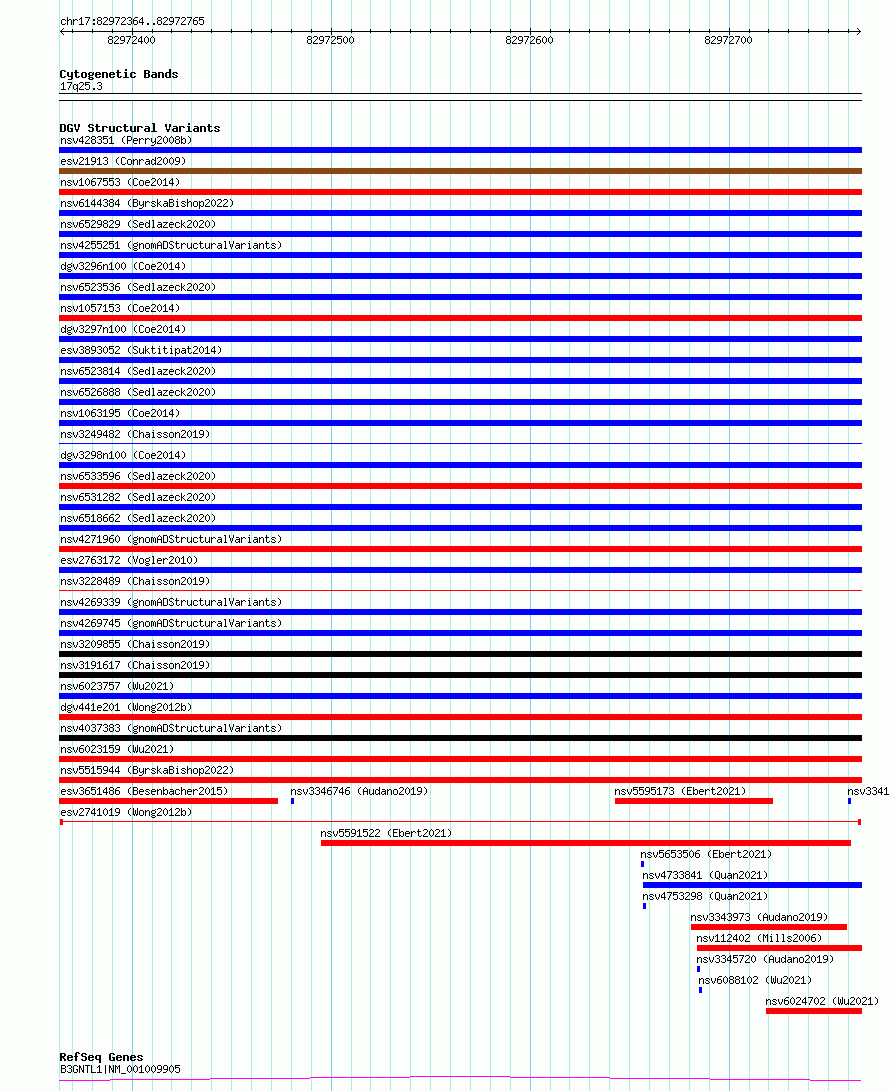Select the nsv6523536 (Sedlazeck2020) label
890x1091 pixels.
(138, 287)
